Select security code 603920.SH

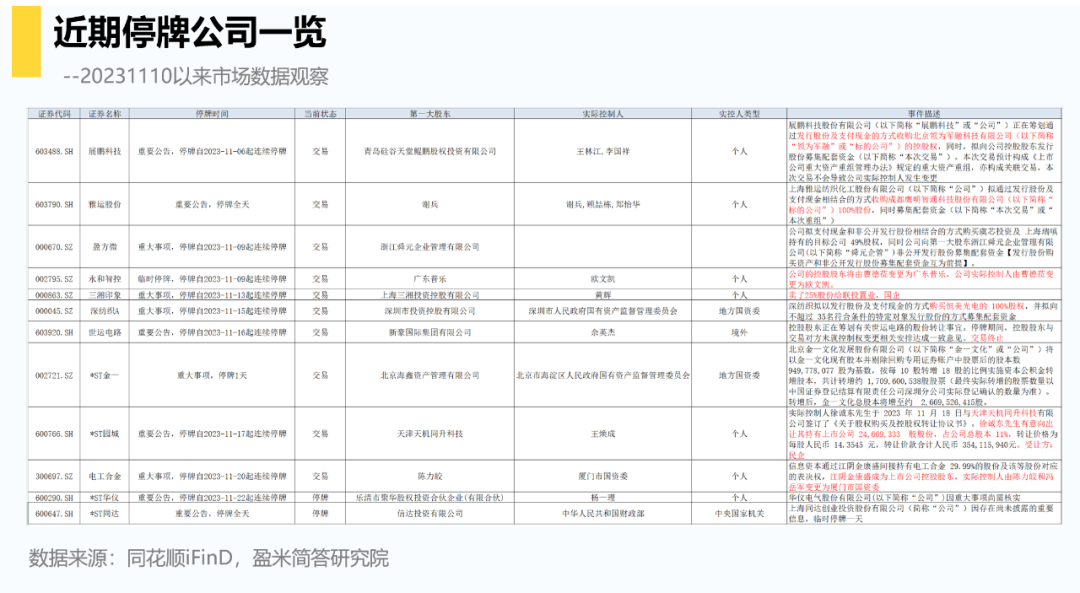[x=54, y=332]
